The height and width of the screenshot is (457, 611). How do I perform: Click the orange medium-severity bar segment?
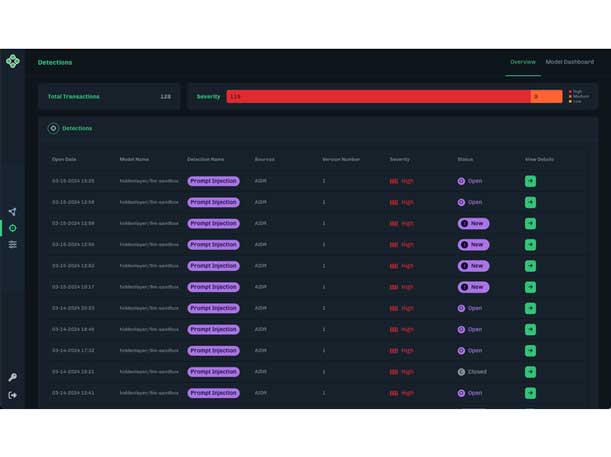click(546, 97)
